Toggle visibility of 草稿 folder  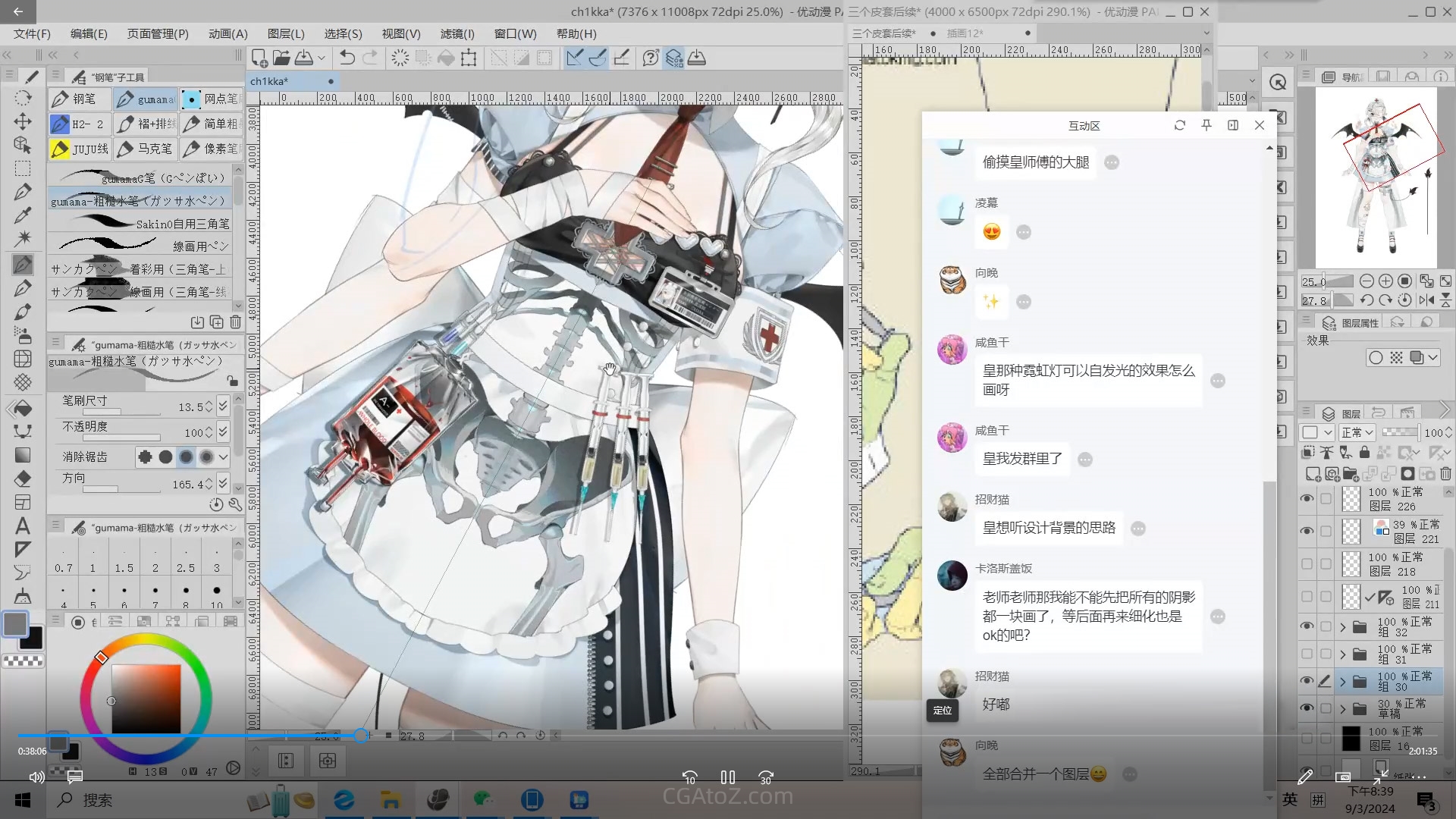(1307, 708)
